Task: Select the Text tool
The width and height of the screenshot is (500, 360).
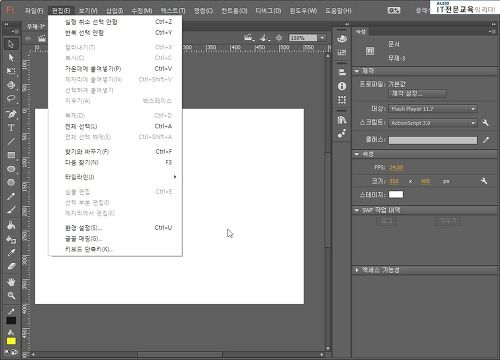Action: (x=11, y=128)
